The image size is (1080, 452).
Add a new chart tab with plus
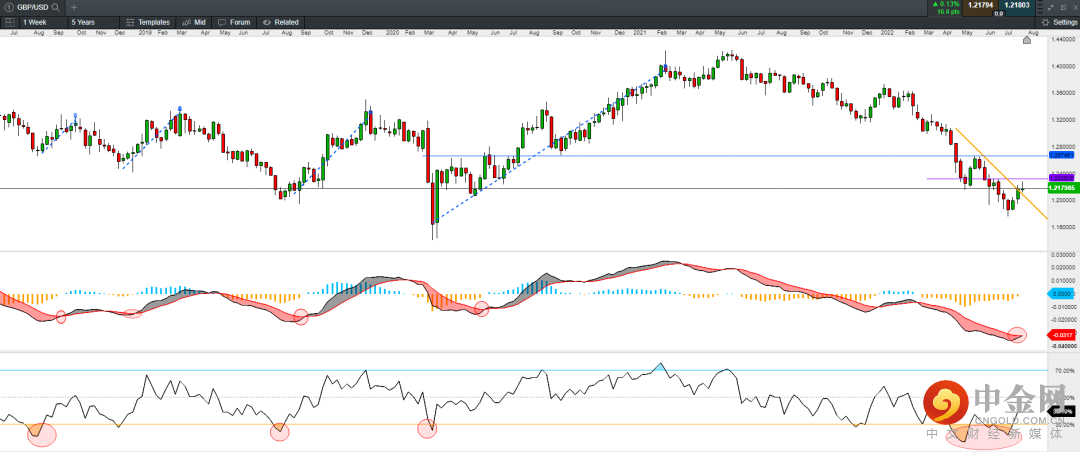click(73, 7)
